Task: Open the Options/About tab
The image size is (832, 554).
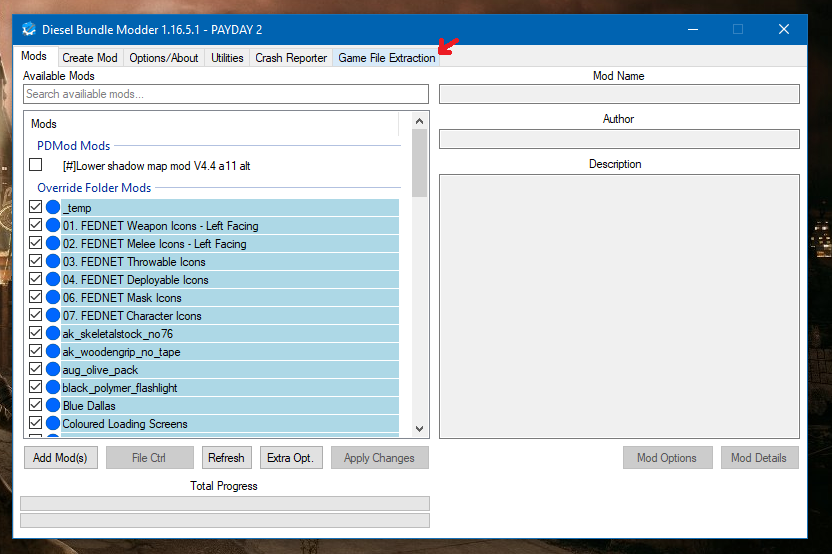Action: click(163, 58)
